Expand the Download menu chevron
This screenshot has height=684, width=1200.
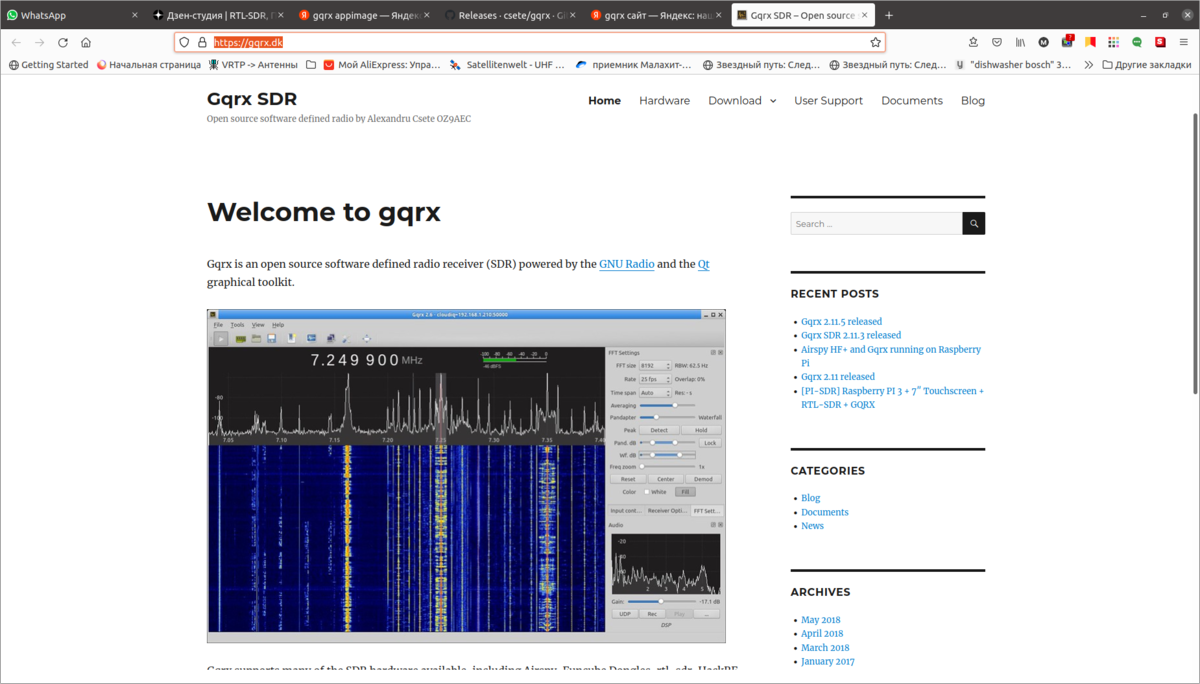[x=773, y=101]
